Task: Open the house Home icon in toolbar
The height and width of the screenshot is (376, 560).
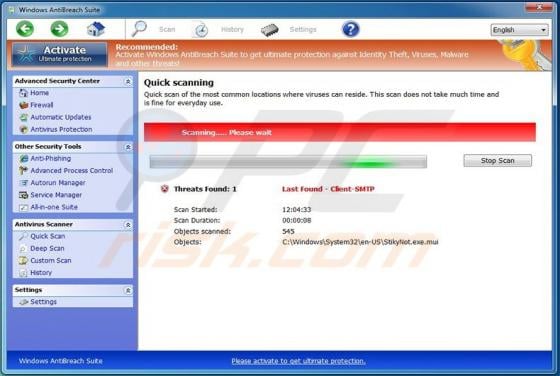Action: point(96,29)
